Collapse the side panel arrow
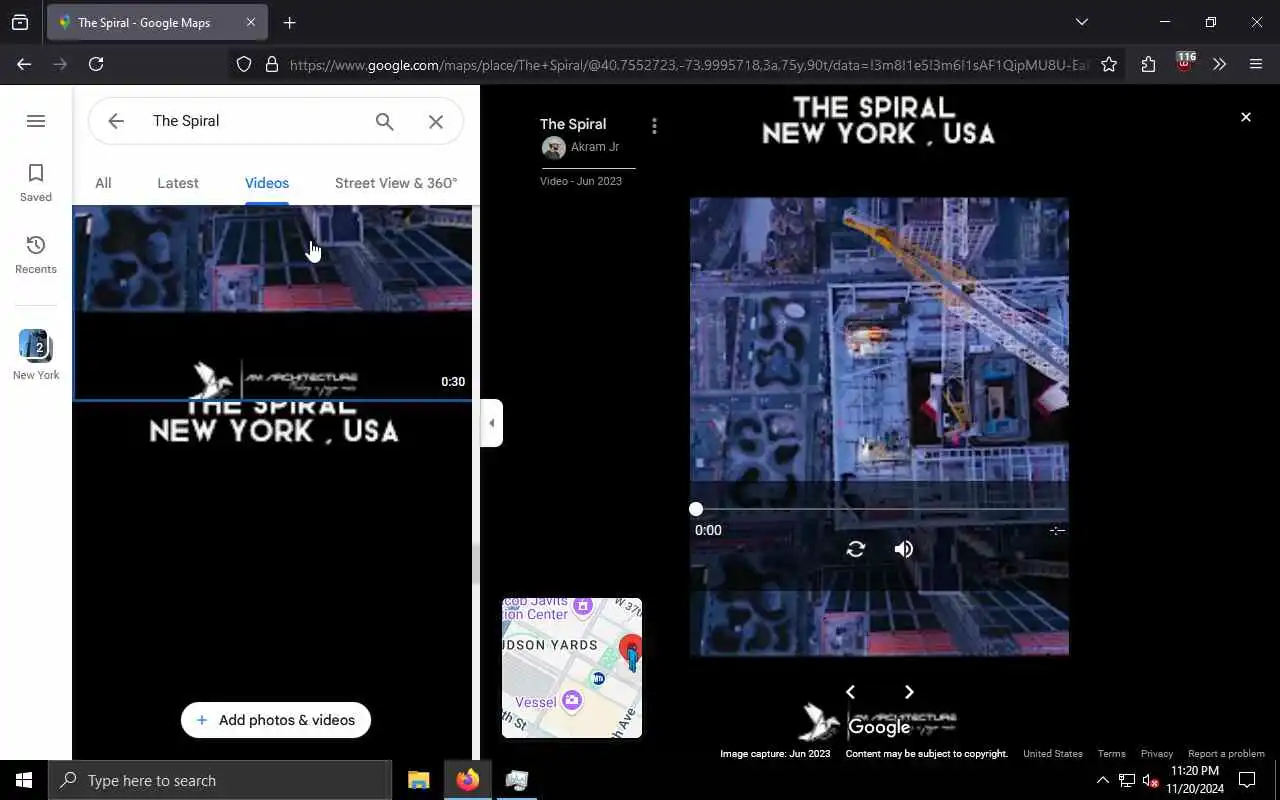This screenshot has height=800, width=1280. pos(491,423)
